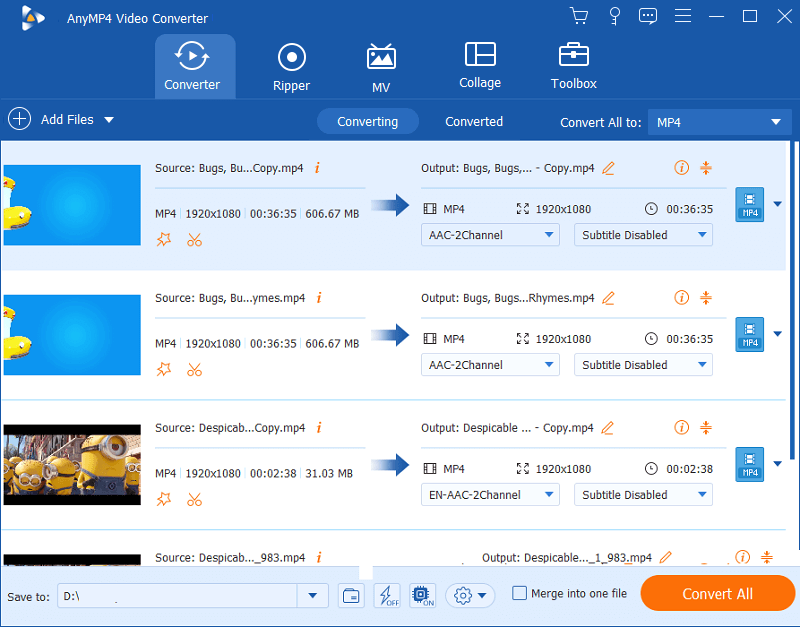Toggle the ultrafast conversion OFF icon

pyautogui.click(x=387, y=595)
